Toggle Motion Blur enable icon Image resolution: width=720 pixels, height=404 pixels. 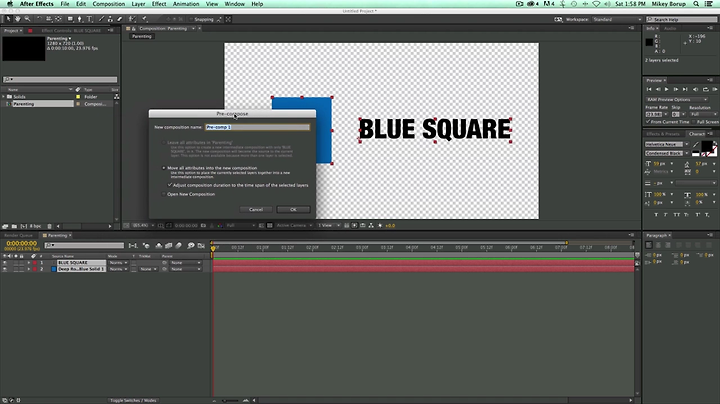coord(179,246)
